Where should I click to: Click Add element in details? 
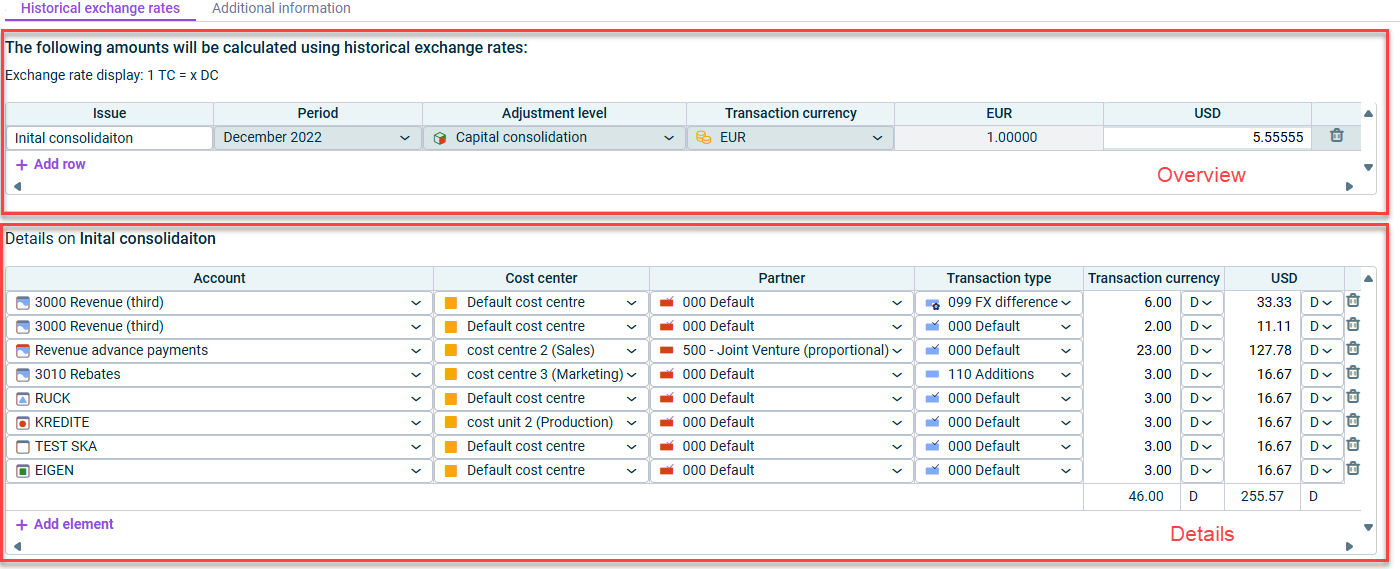click(x=65, y=524)
